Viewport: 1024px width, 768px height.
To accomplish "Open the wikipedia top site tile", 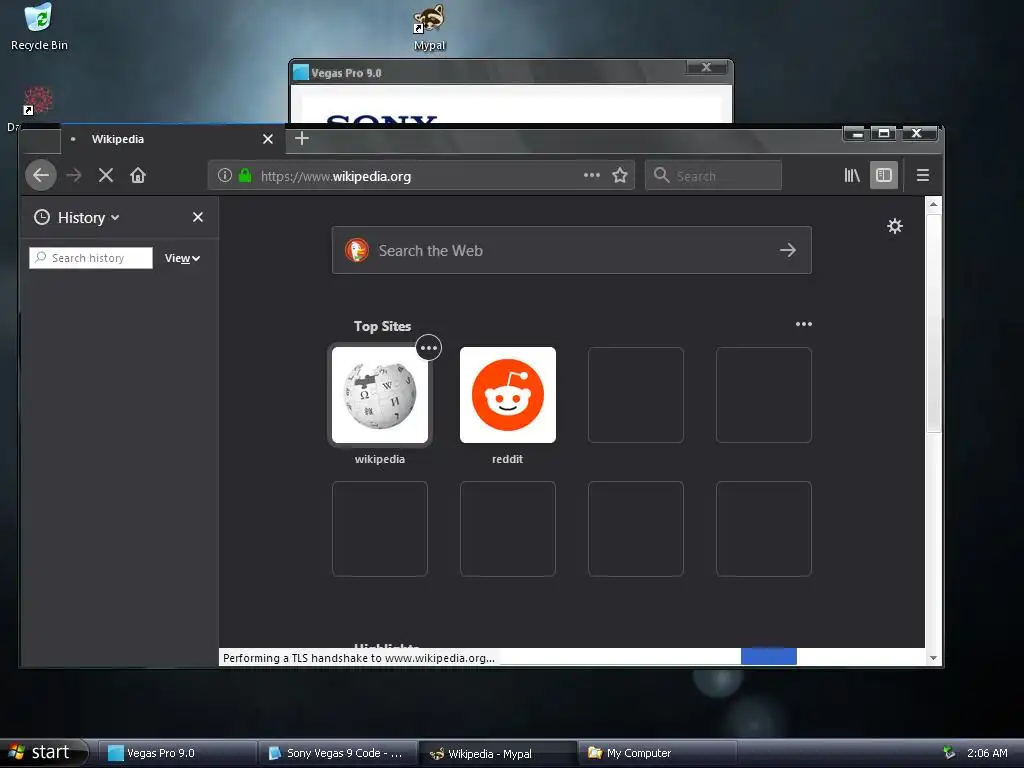I will [x=379, y=395].
